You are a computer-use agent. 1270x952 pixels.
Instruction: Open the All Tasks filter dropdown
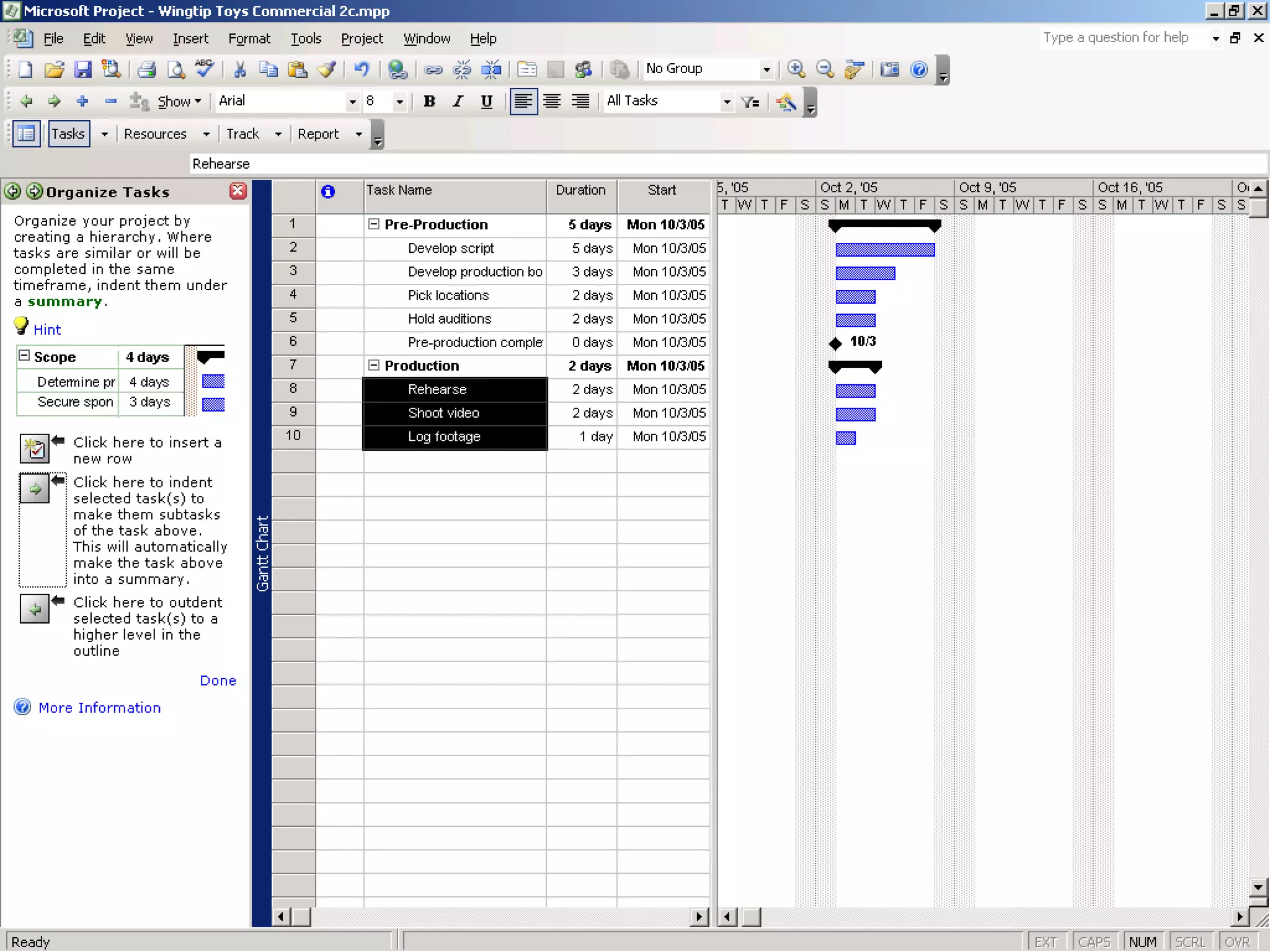(x=727, y=102)
